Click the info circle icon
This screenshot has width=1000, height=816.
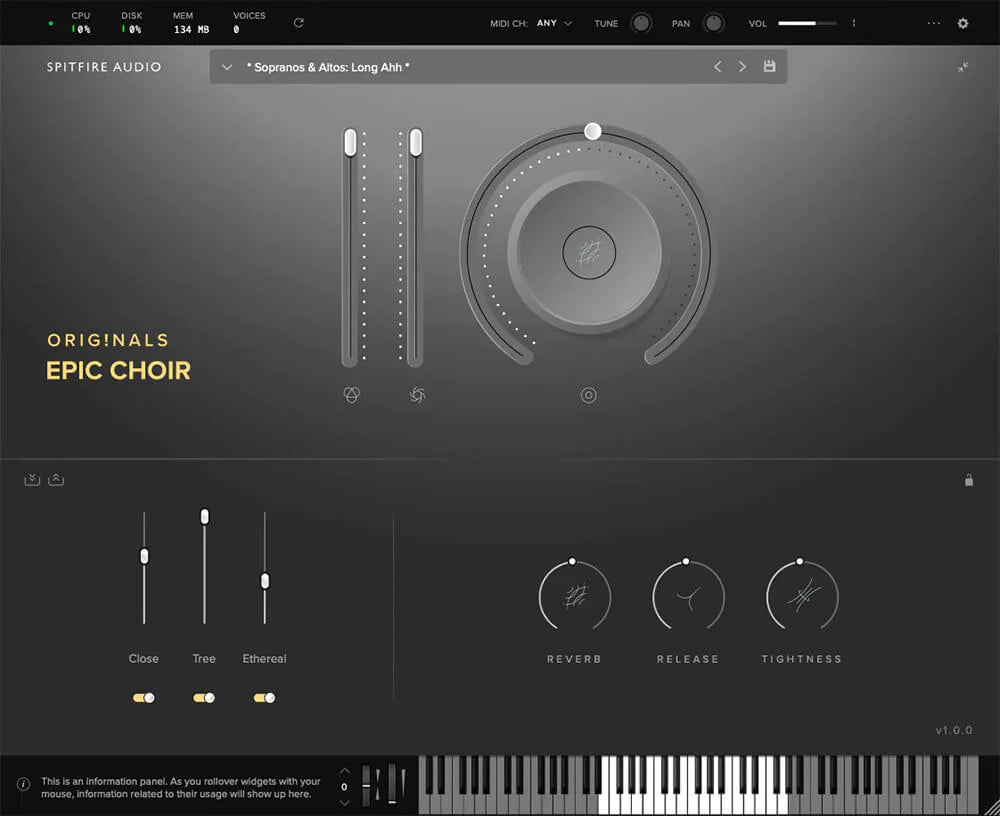(x=23, y=784)
